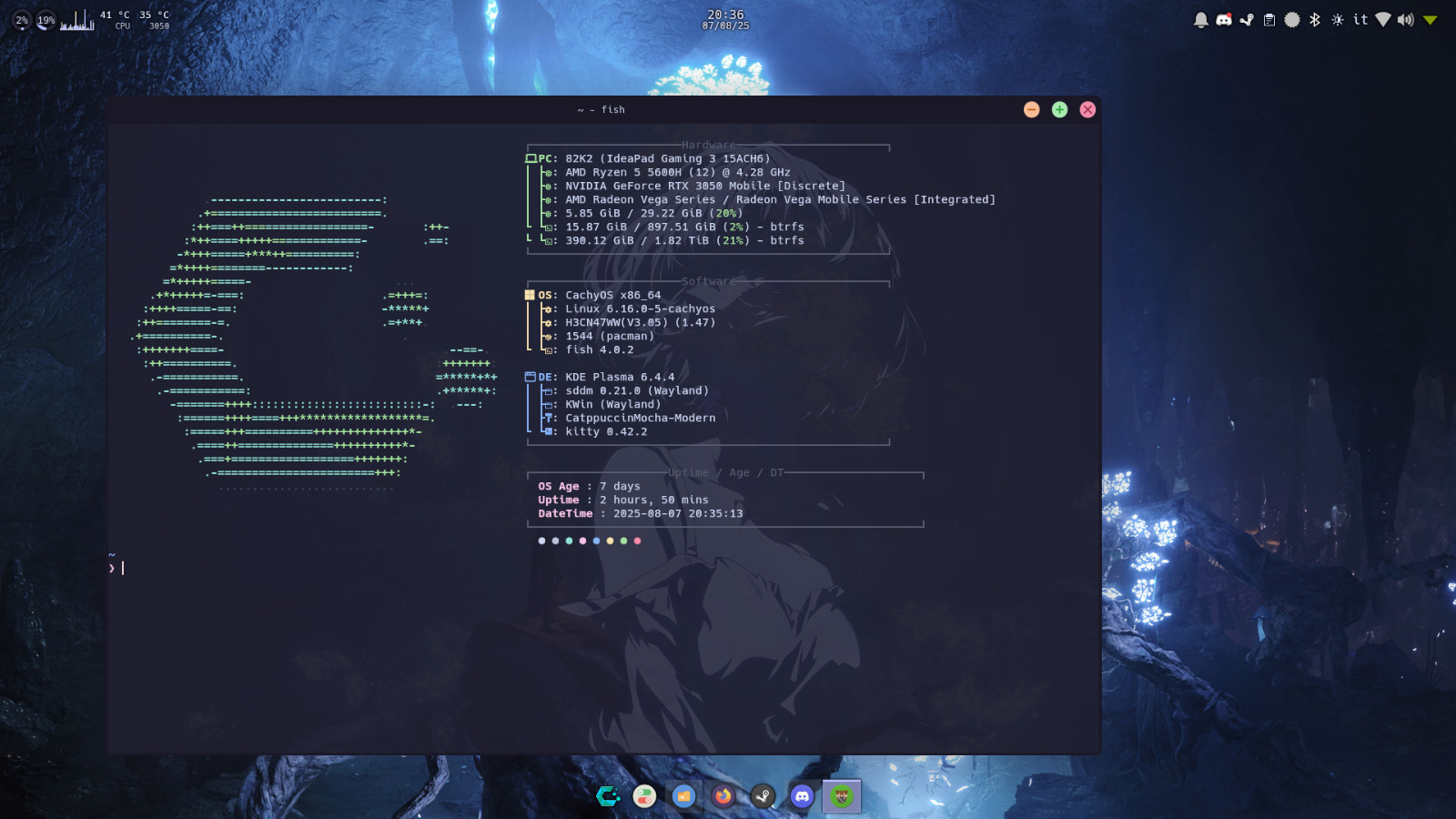
Task: Click the CPU usage percentage gauge
Action: coord(22,20)
